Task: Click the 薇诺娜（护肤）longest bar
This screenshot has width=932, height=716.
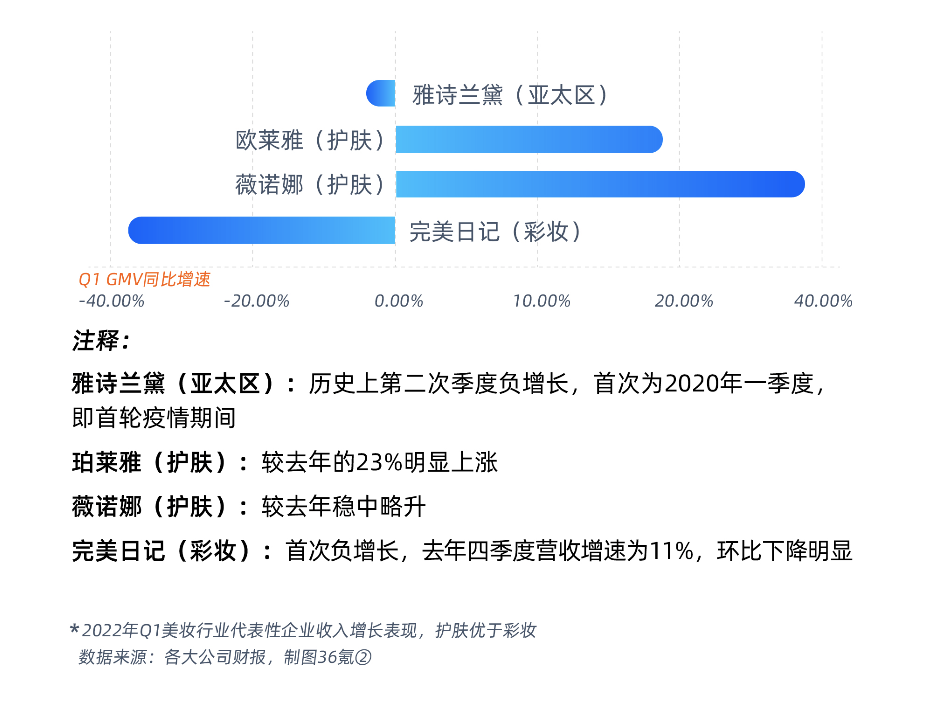Action: click(600, 184)
